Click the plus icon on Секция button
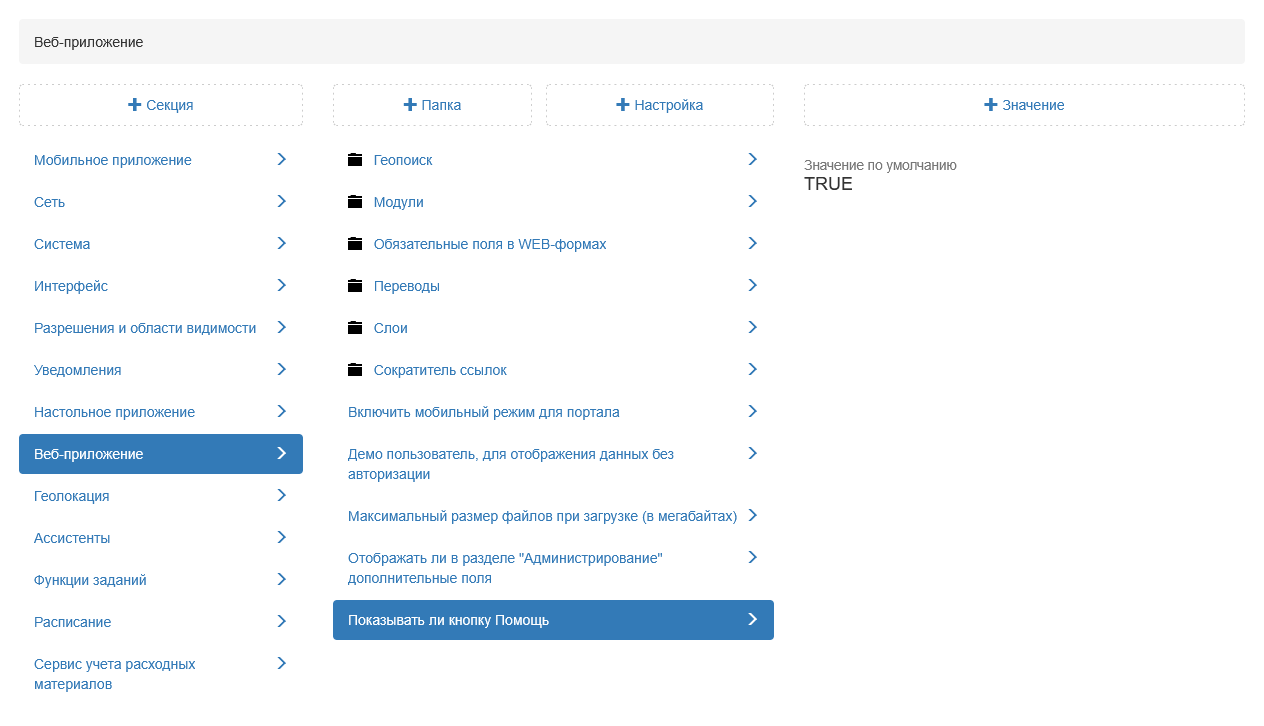 [x=135, y=105]
